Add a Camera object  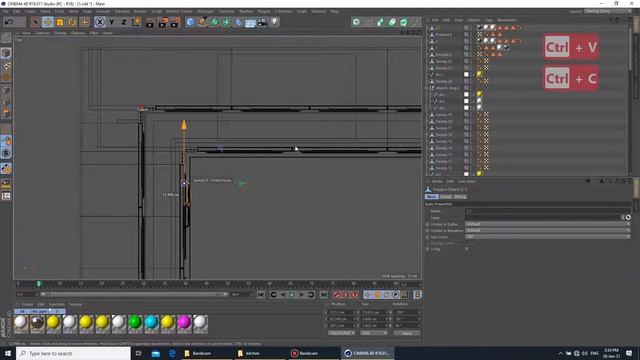262,22
